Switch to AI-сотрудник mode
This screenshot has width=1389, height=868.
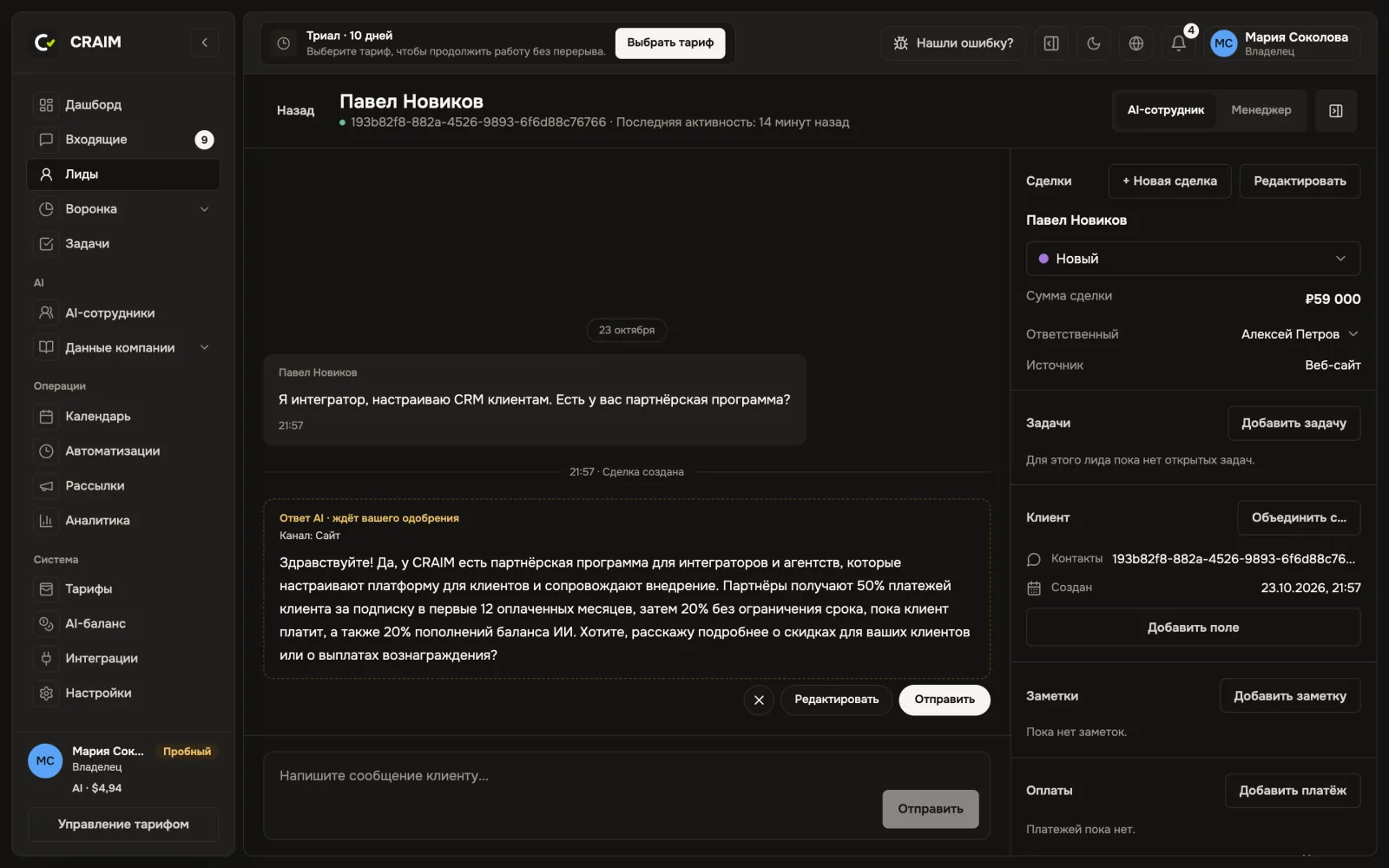1165,110
